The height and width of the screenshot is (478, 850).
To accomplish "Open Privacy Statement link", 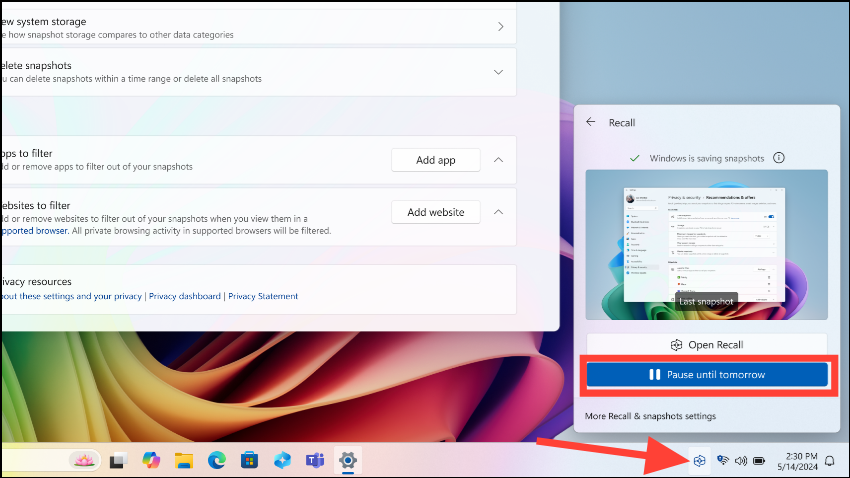I will pyautogui.click(x=263, y=296).
